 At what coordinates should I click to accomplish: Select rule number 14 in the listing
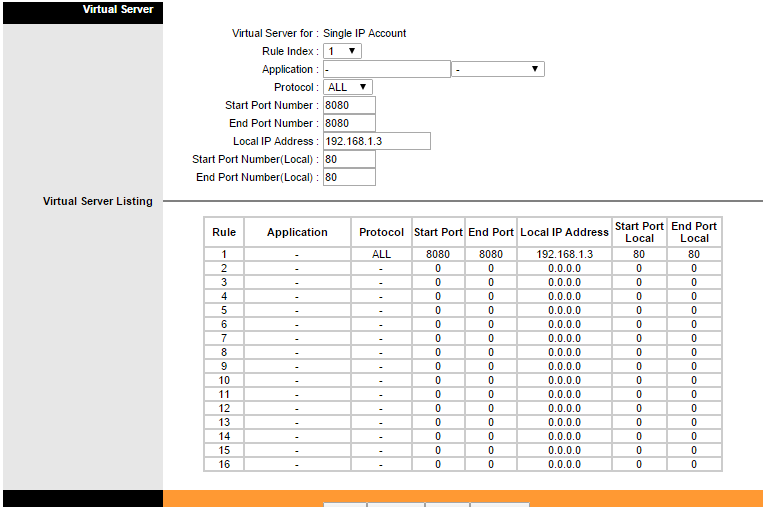tap(224, 436)
